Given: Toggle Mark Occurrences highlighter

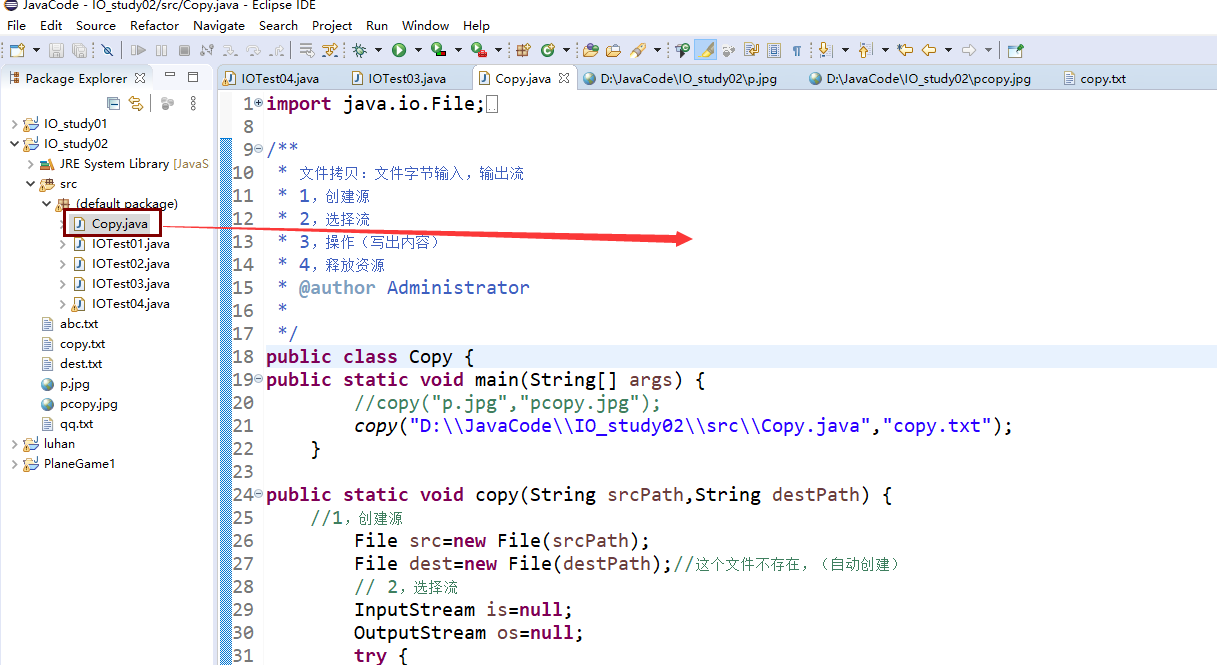Looking at the screenshot, I should tap(706, 50).
